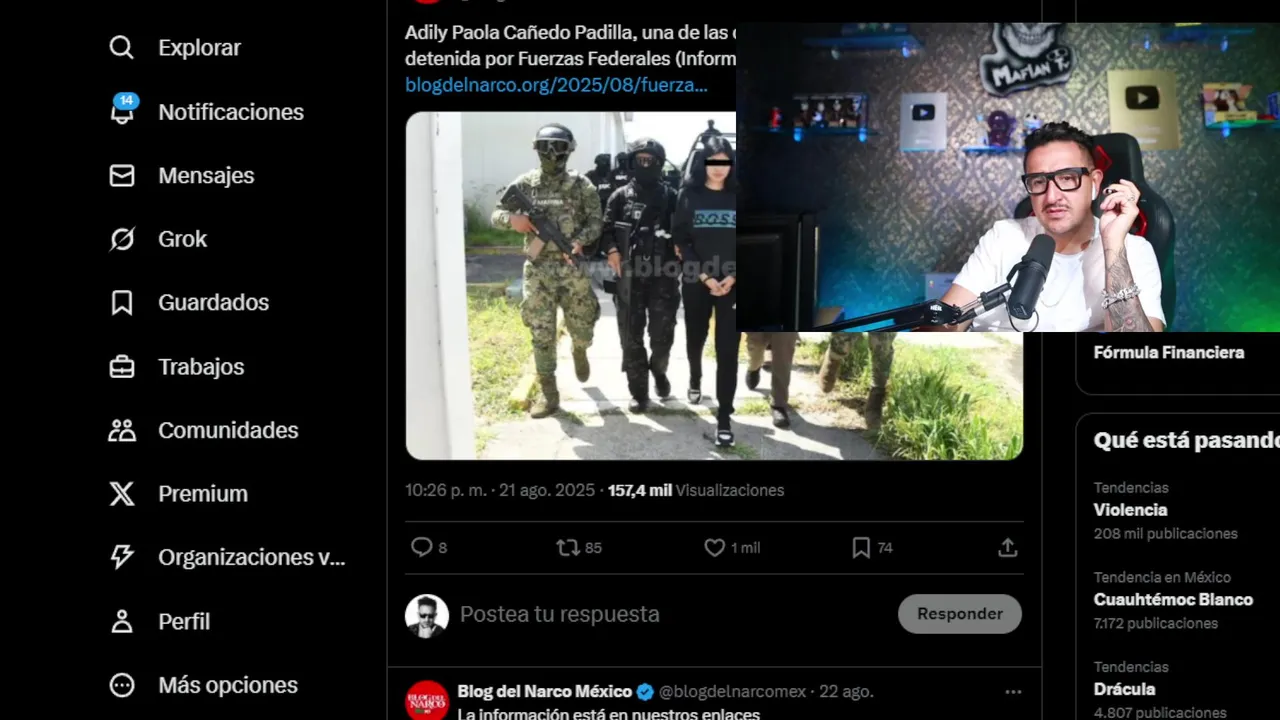The height and width of the screenshot is (720, 1280).
Task: Open Explorar search icon in sidebar
Action: 121,48
